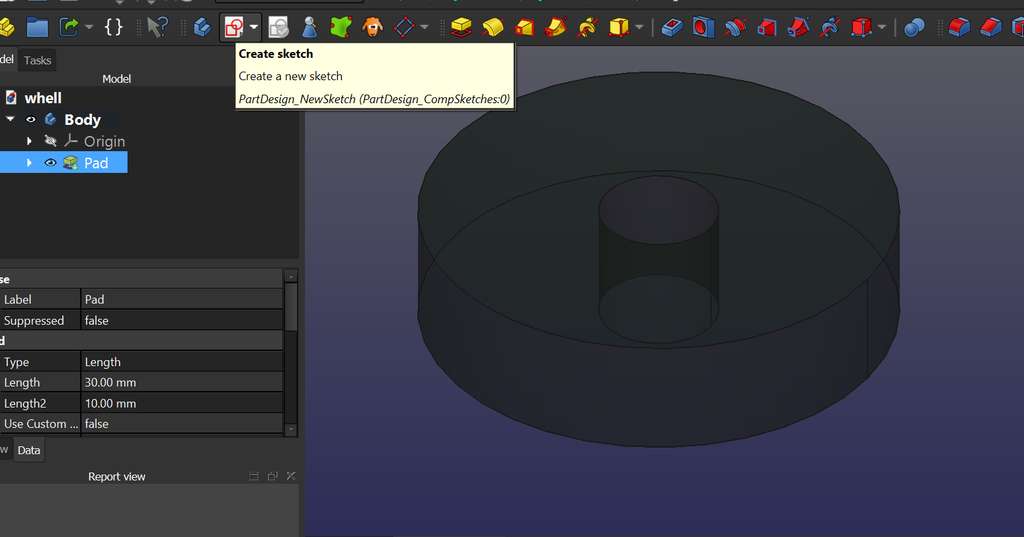Viewport: 1024px width, 537px height.
Task: Click the Chamfer tool icon
Action: coord(991,27)
